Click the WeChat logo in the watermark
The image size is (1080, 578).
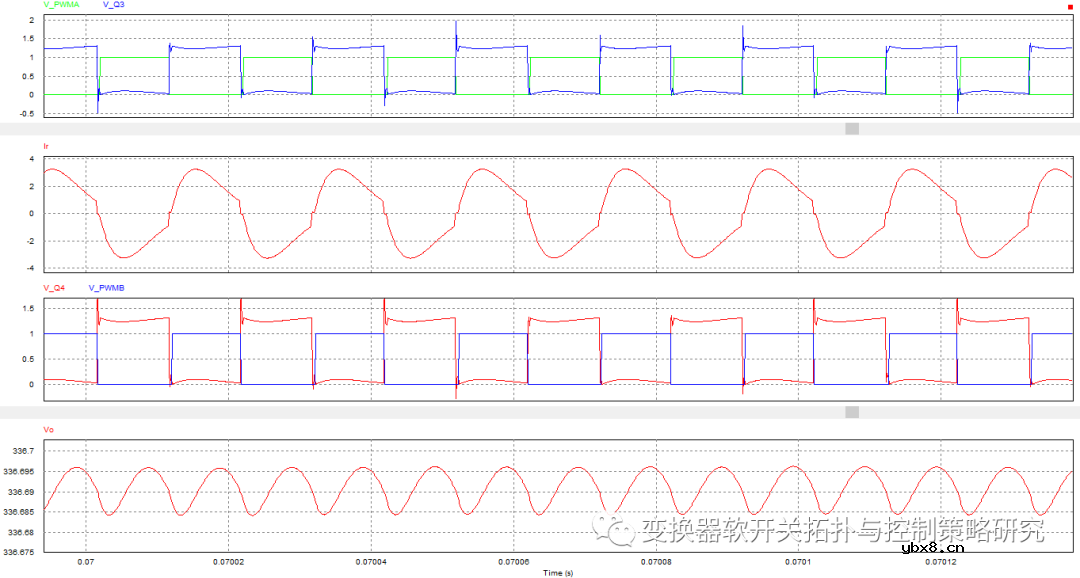click(615, 529)
